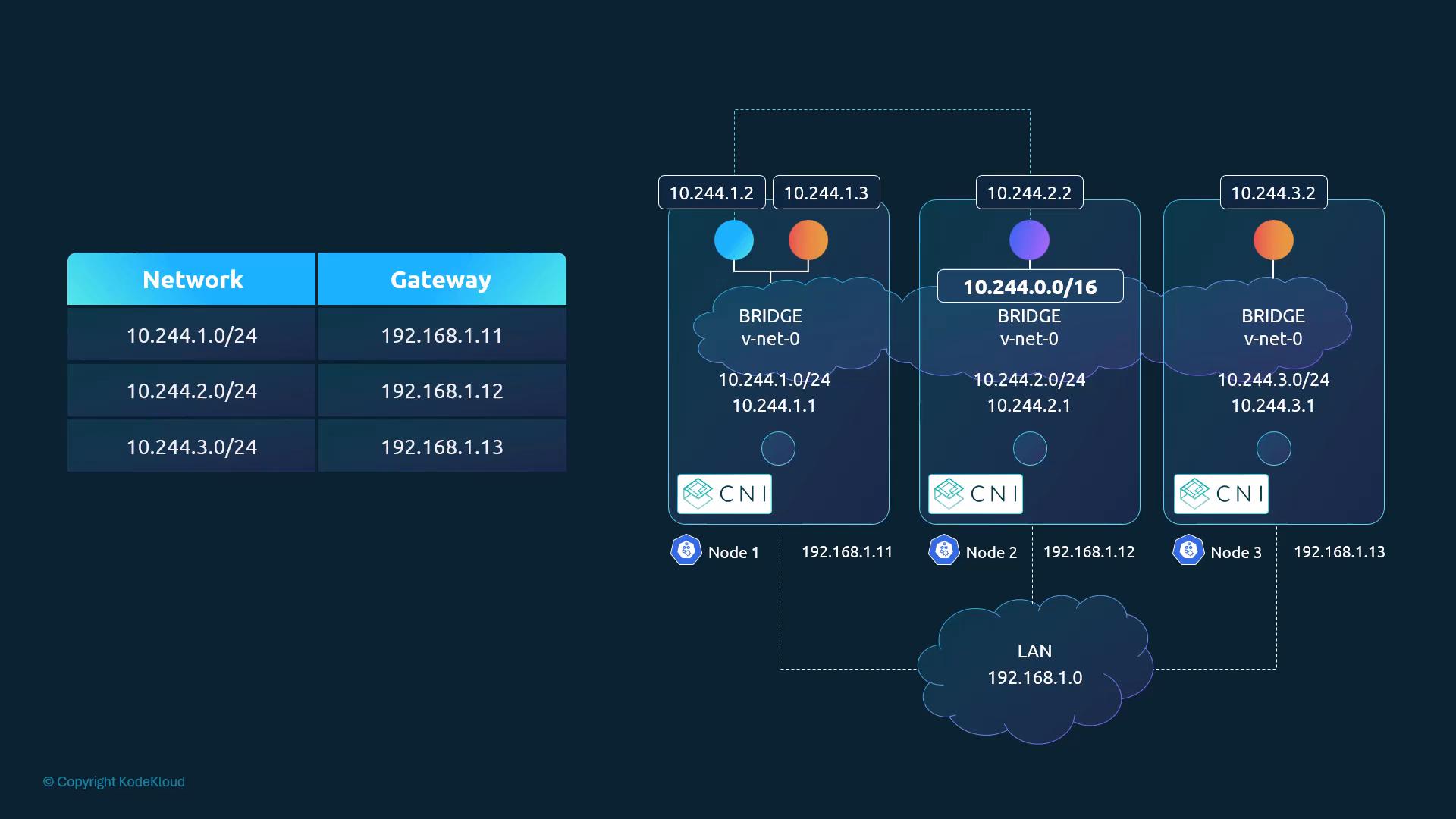Click the Kubernetes icon beside Node 3
The image size is (1456, 819).
click(x=1188, y=551)
